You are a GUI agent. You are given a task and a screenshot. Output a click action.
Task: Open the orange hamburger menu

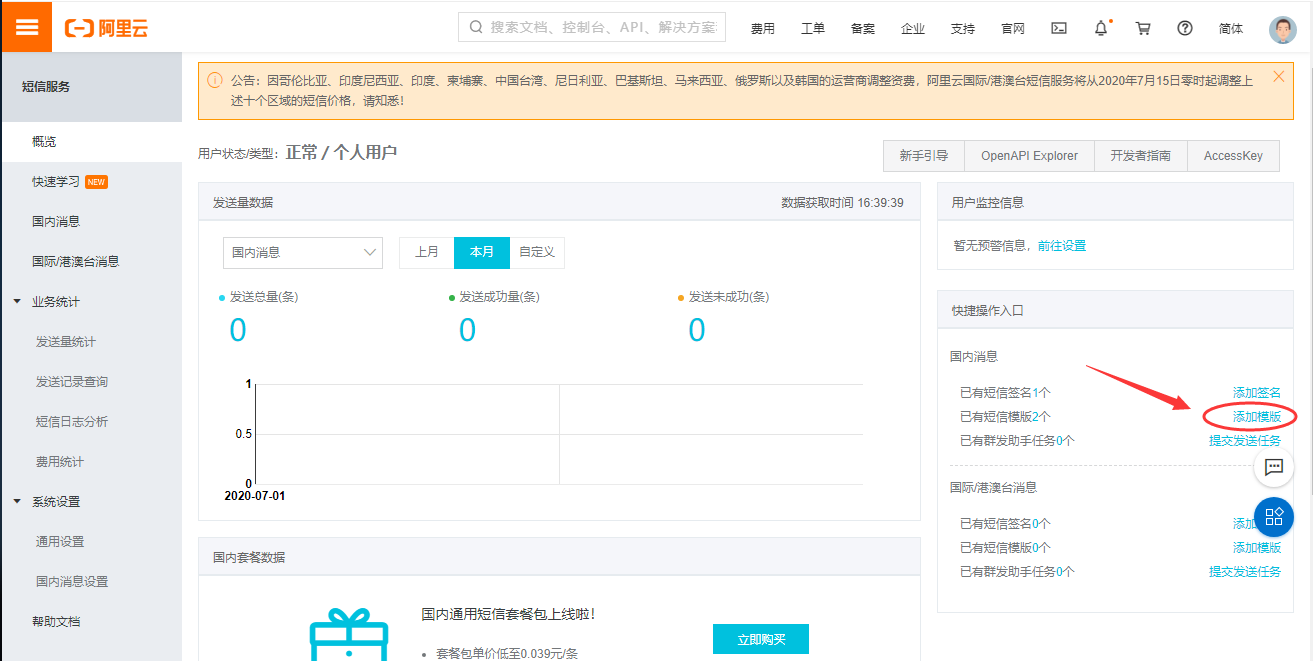[x=26, y=27]
